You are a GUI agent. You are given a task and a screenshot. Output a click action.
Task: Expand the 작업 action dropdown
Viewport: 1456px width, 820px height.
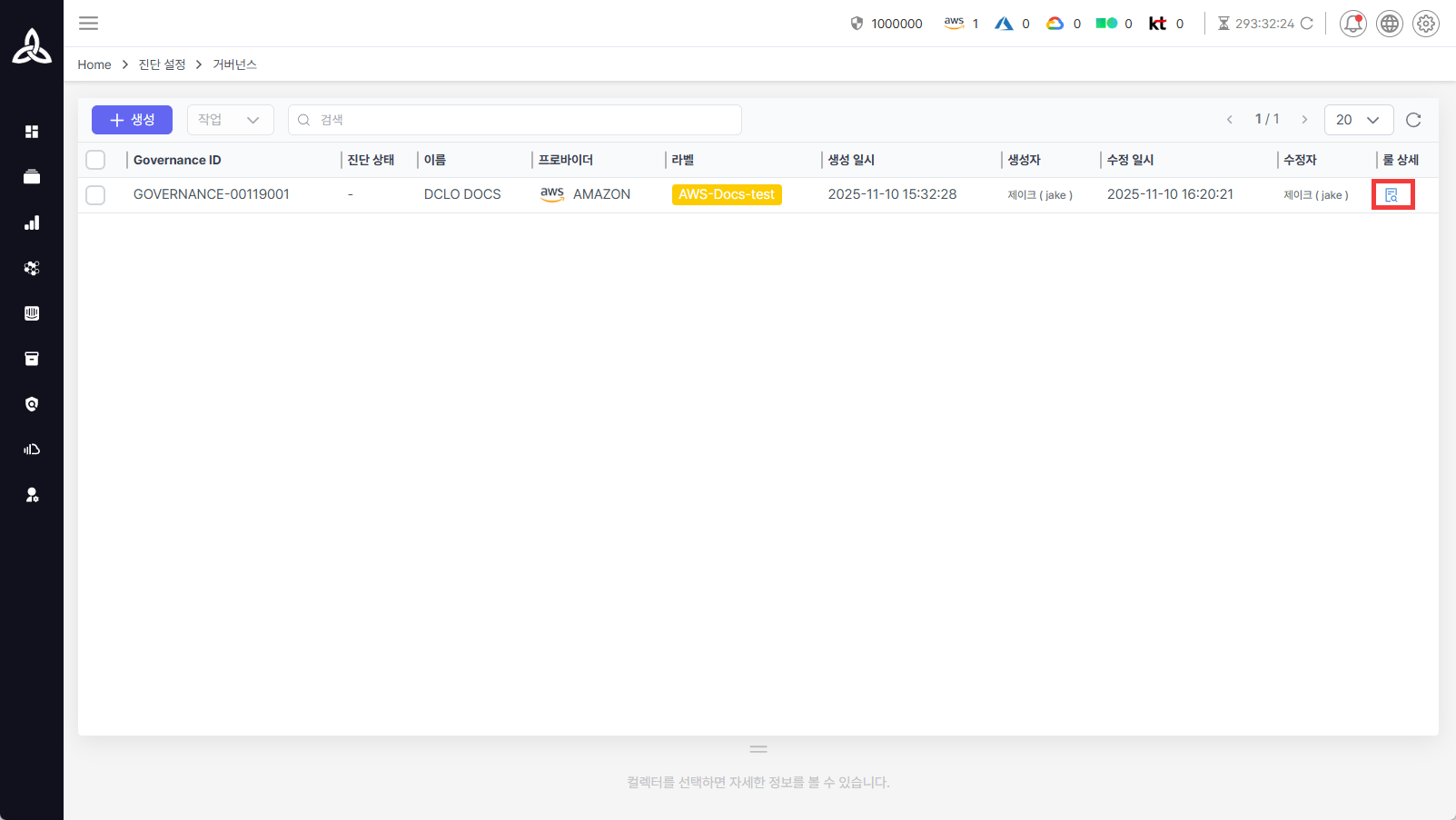coord(230,120)
